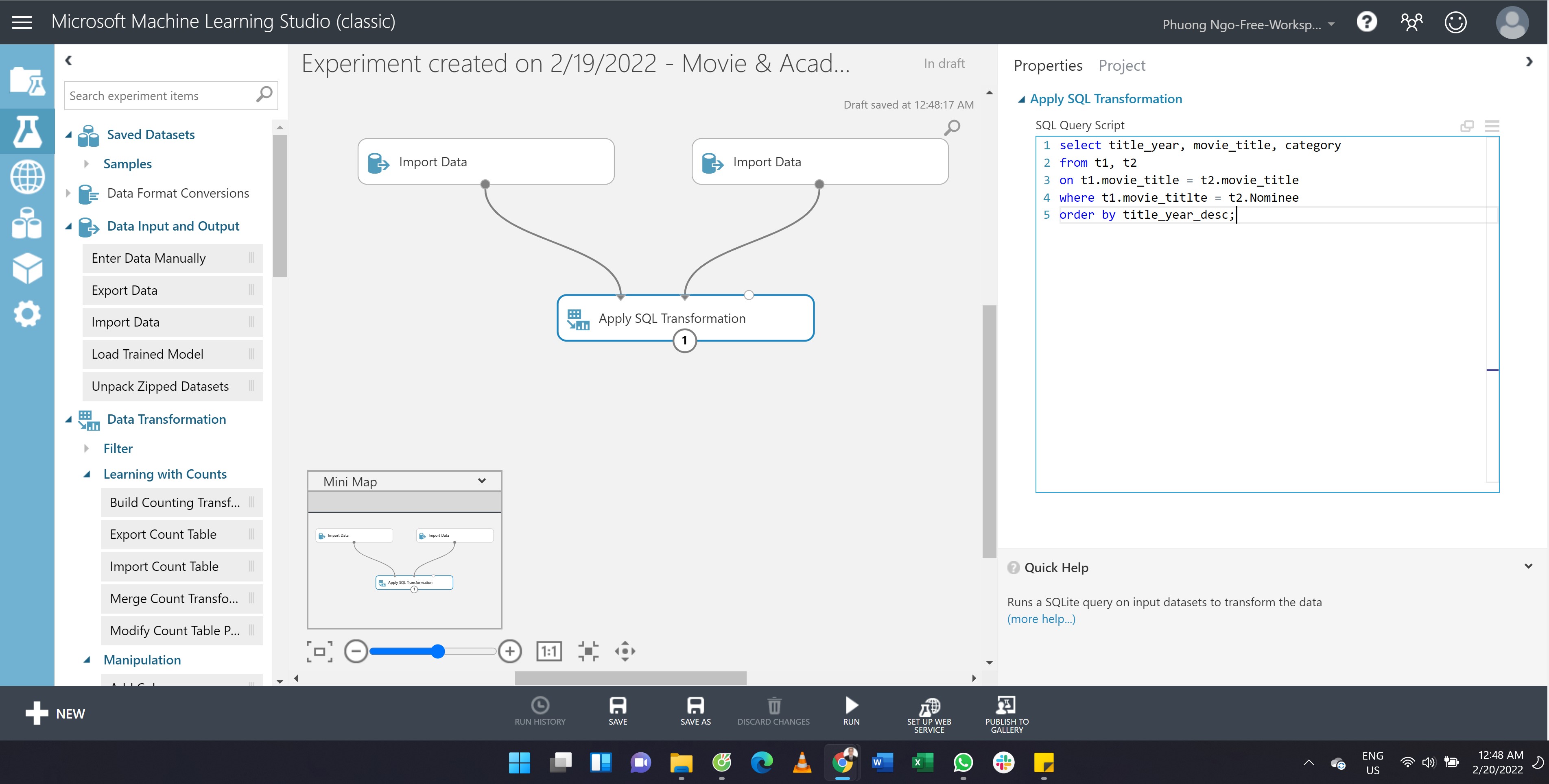
Task: Click the Search experiment items field
Action: 171,96
